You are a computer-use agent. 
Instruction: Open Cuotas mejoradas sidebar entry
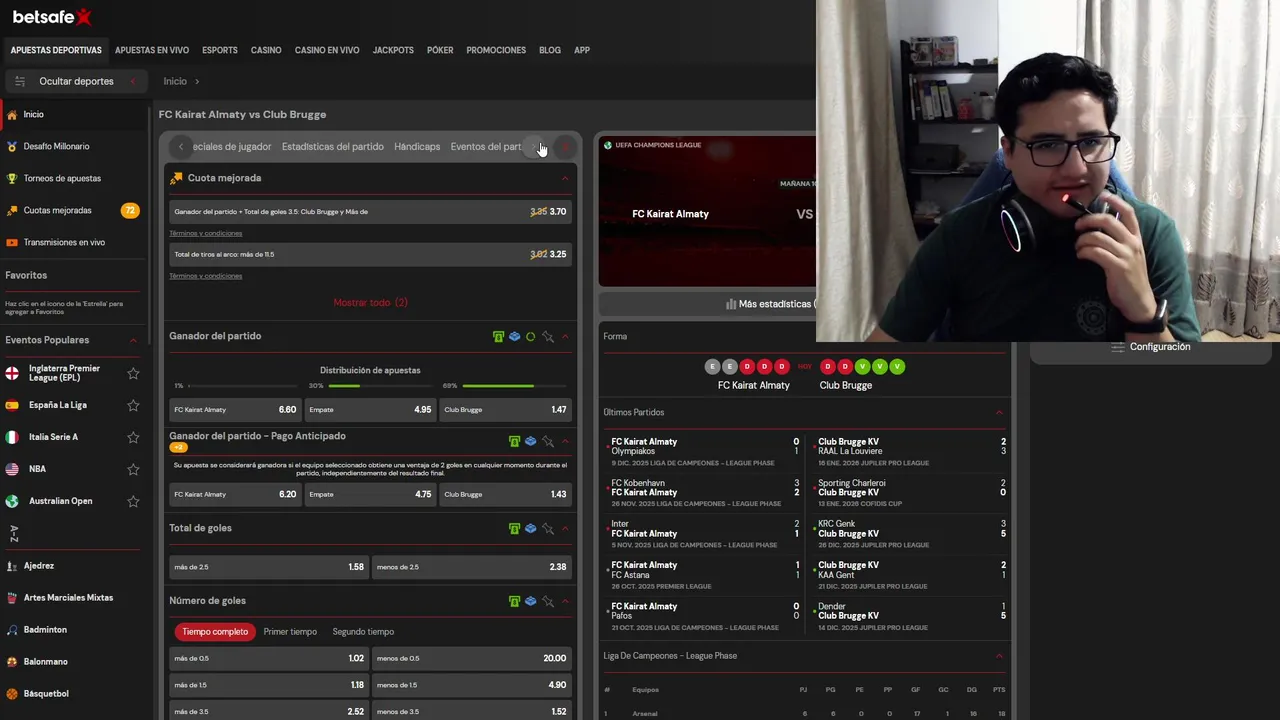point(72,211)
